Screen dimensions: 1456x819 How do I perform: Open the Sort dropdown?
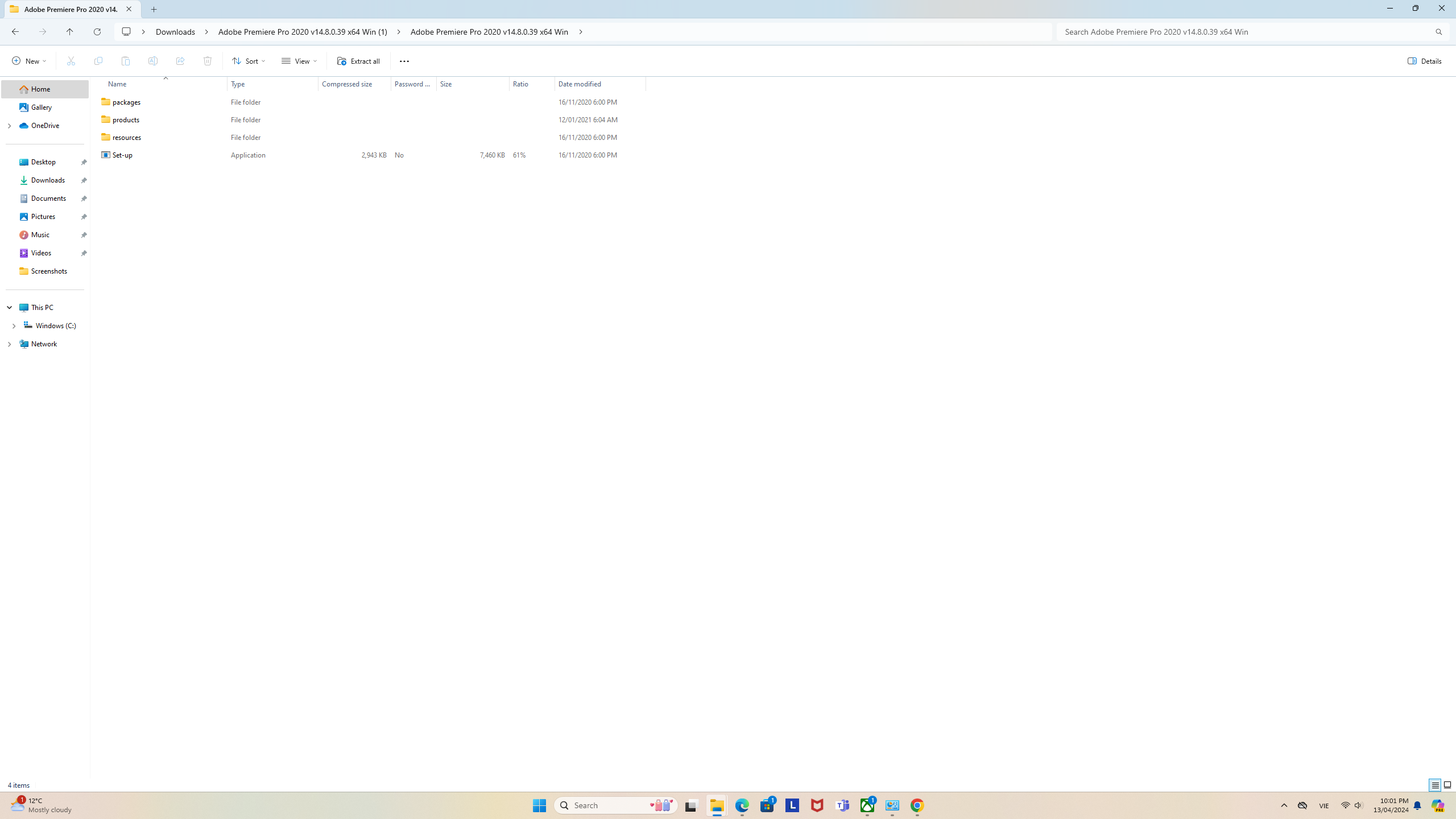(x=249, y=61)
